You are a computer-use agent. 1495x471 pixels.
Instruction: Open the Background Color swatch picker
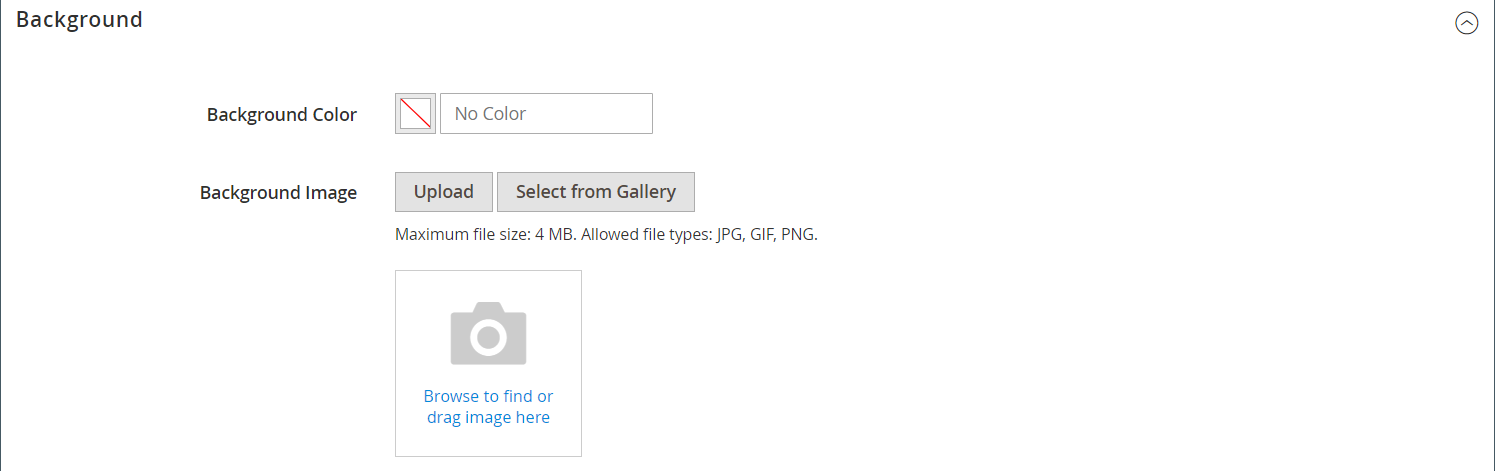click(415, 114)
